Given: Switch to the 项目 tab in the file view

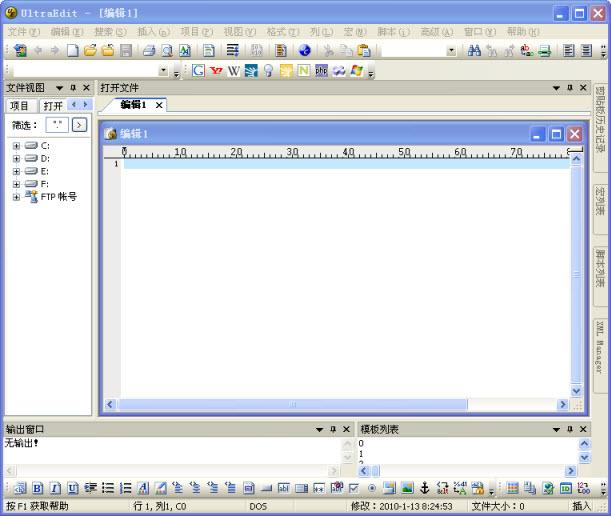Looking at the screenshot, I should tap(20, 106).
